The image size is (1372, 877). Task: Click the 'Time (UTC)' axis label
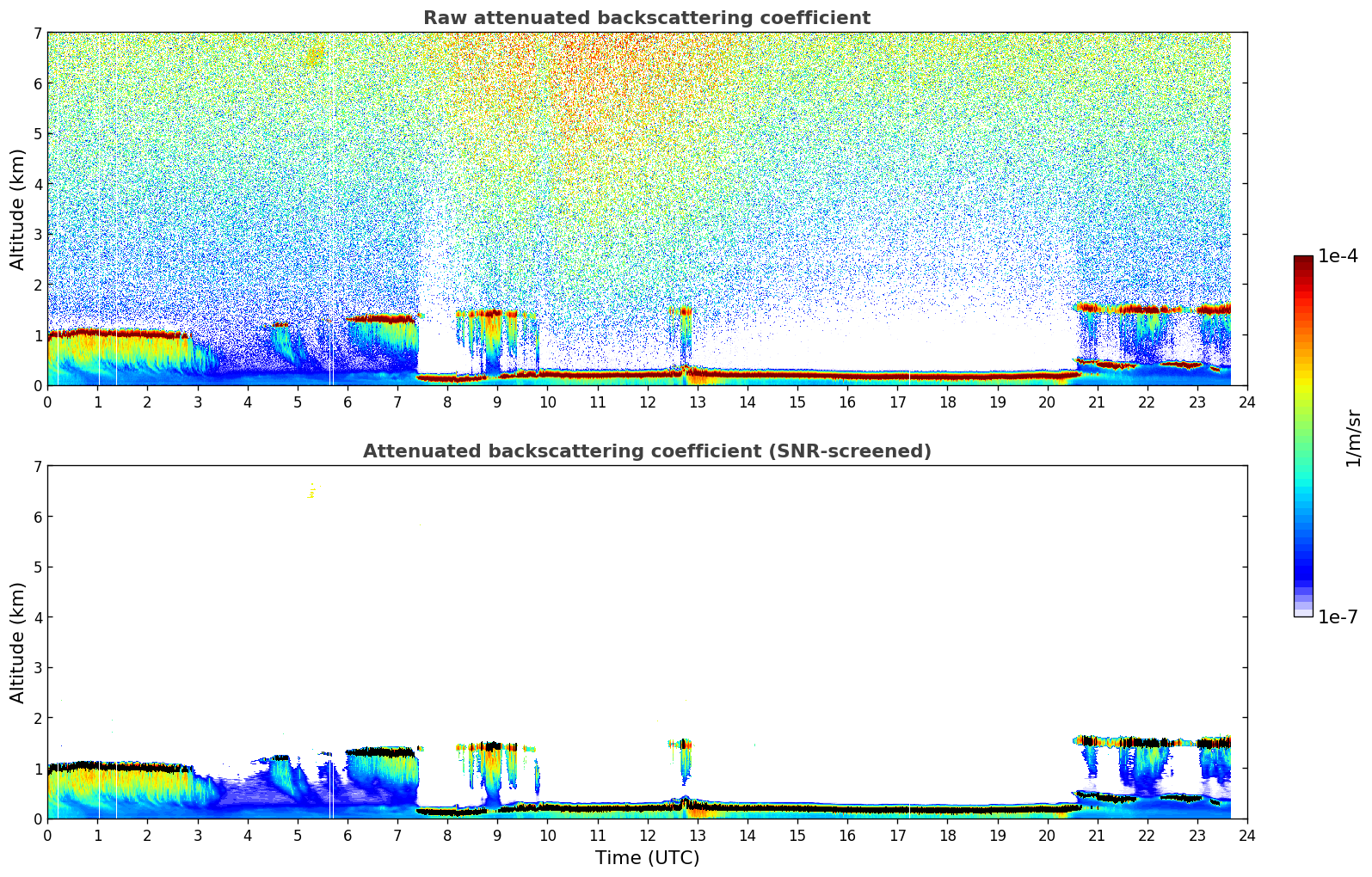pyautogui.click(x=647, y=857)
